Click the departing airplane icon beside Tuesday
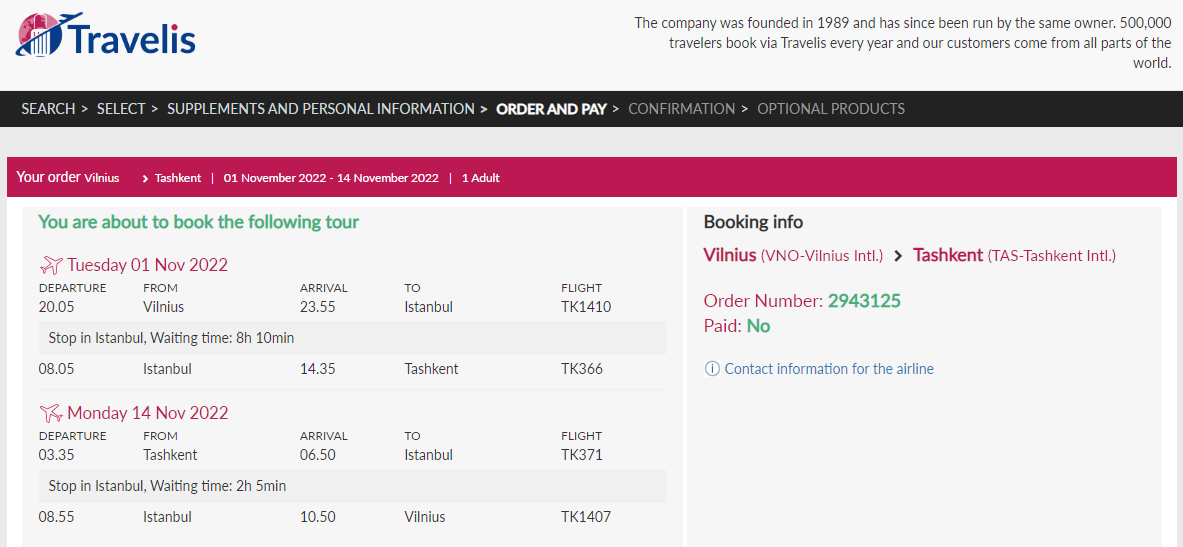The height and width of the screenshot is (547, 1183). 51,265
